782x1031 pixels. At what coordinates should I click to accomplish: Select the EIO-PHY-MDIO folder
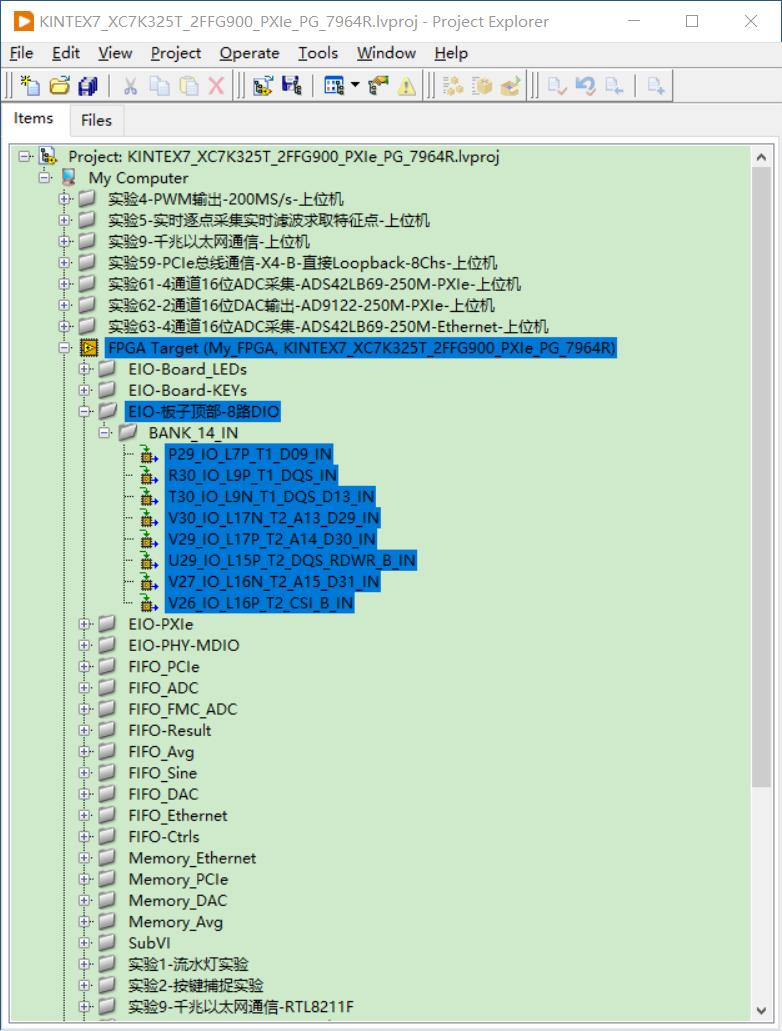coord(183,646)
